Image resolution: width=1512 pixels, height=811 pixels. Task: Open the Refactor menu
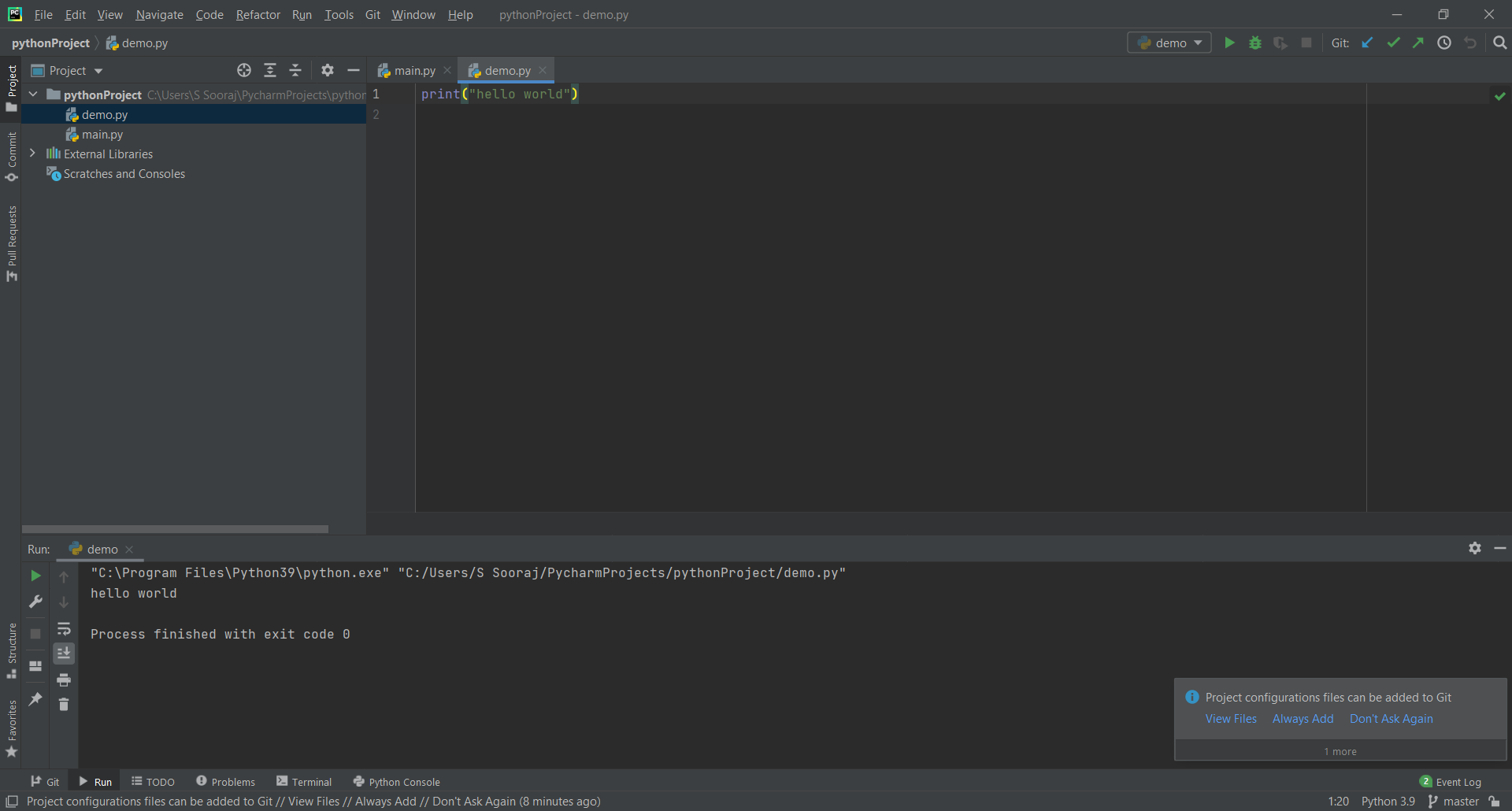pyautogui.click(x=258, y=15)
